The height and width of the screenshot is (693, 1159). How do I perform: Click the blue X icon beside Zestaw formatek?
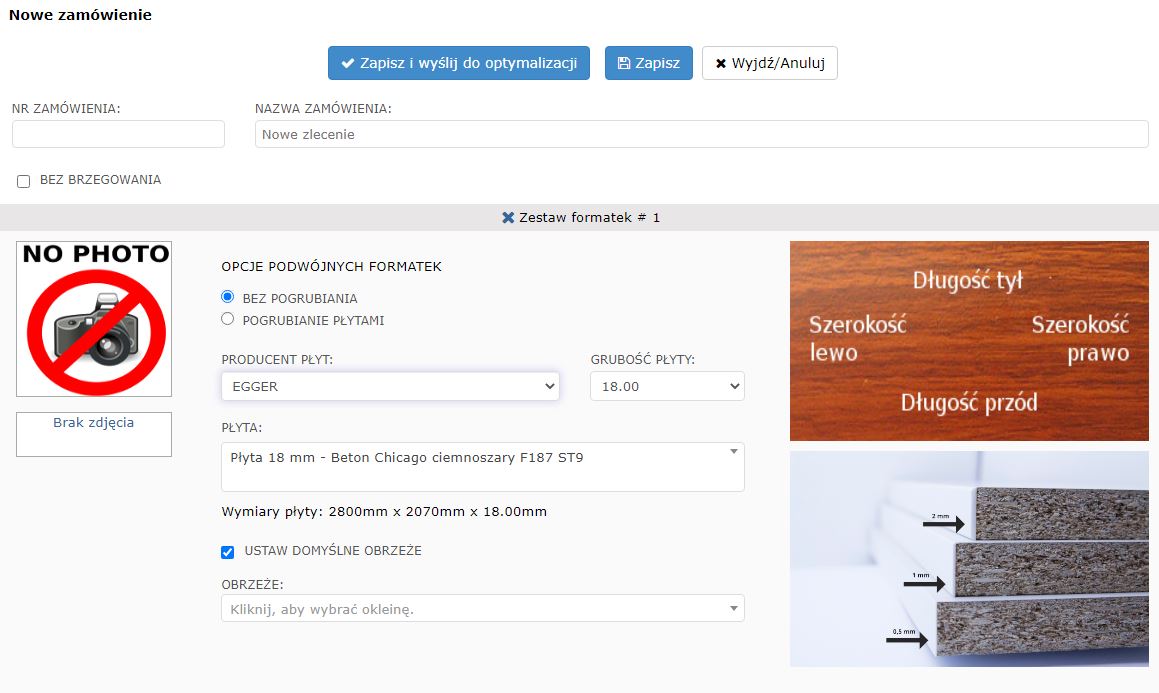click(x=508, y=218)
